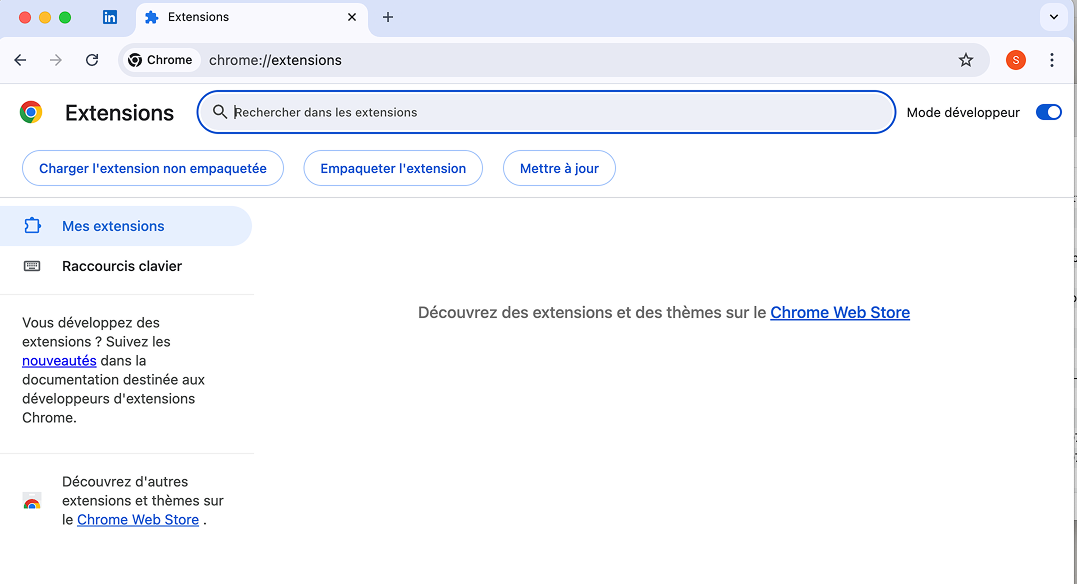Reload the extensions page

pos(92,60)
